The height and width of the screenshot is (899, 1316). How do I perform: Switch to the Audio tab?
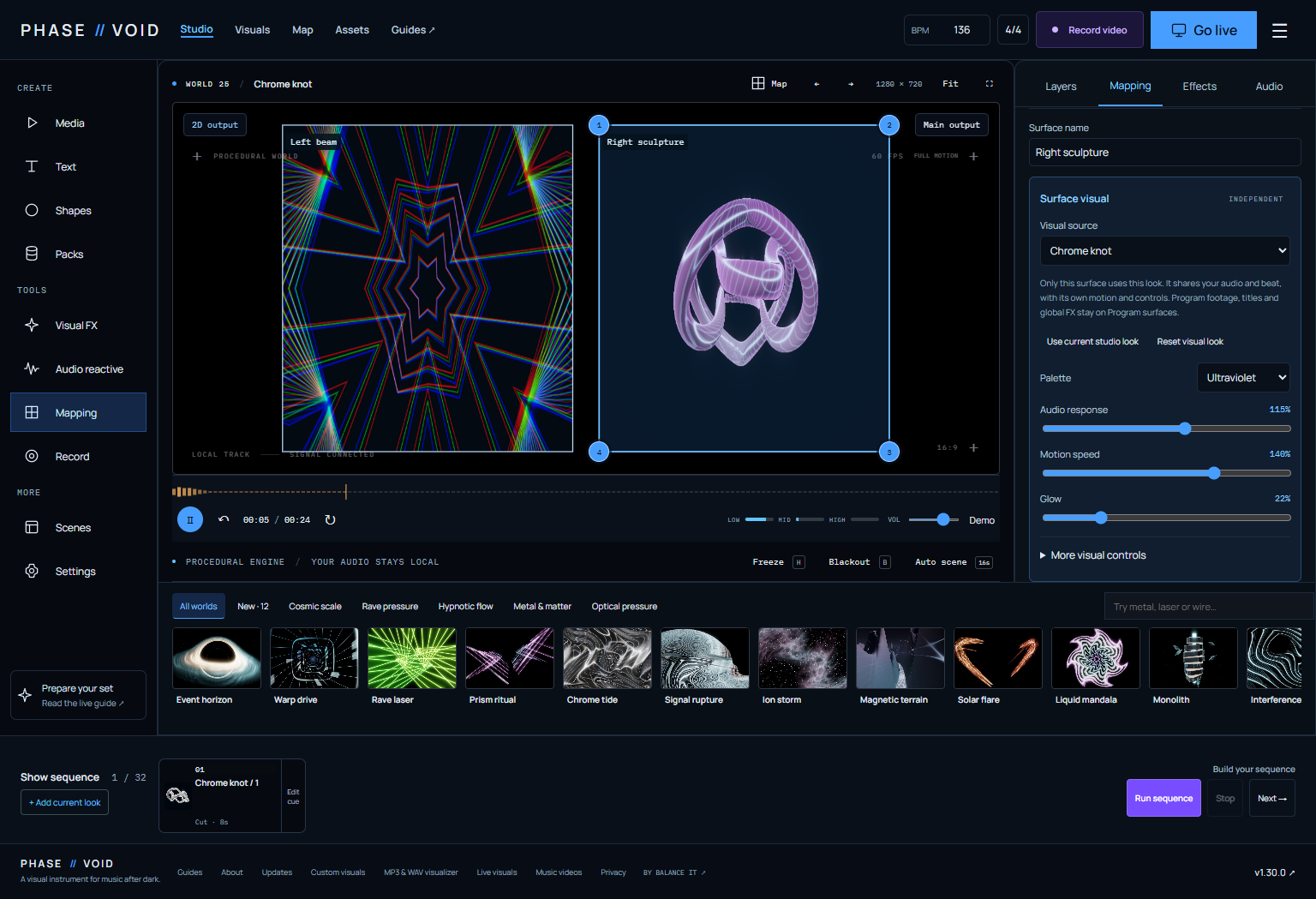point(1269,87)
